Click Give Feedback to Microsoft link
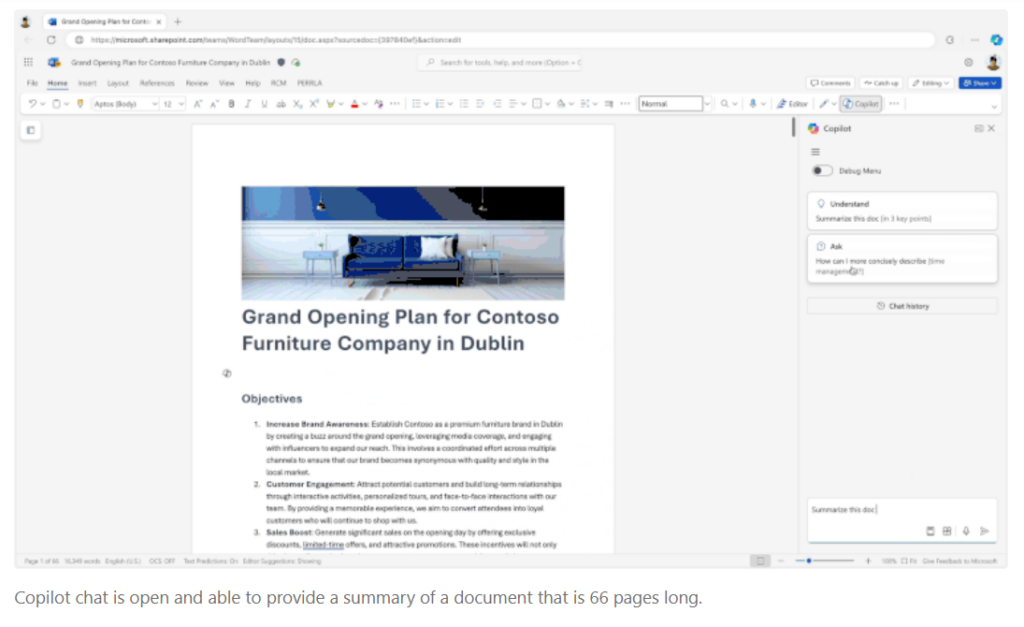 coord(960,561)
